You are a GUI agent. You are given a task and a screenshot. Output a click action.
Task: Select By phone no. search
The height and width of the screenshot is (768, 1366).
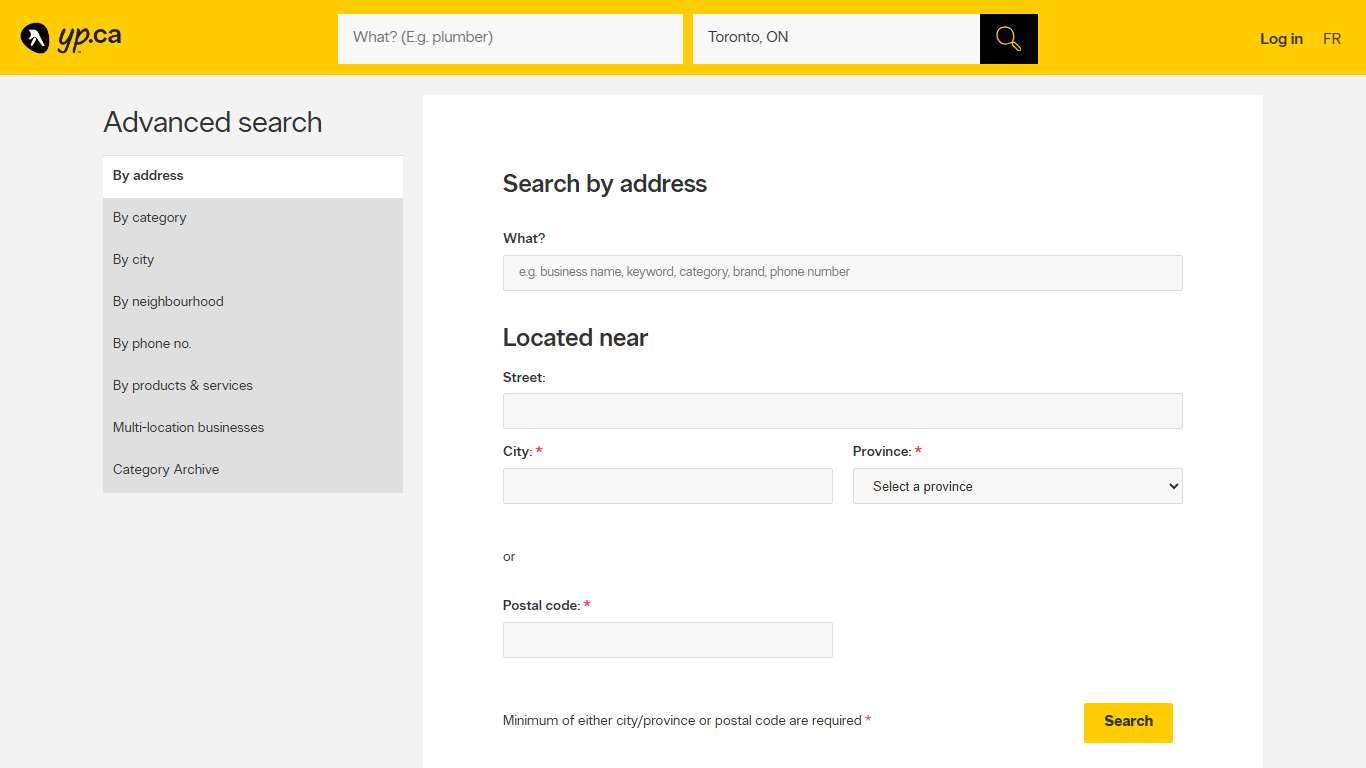click(152, 343)
